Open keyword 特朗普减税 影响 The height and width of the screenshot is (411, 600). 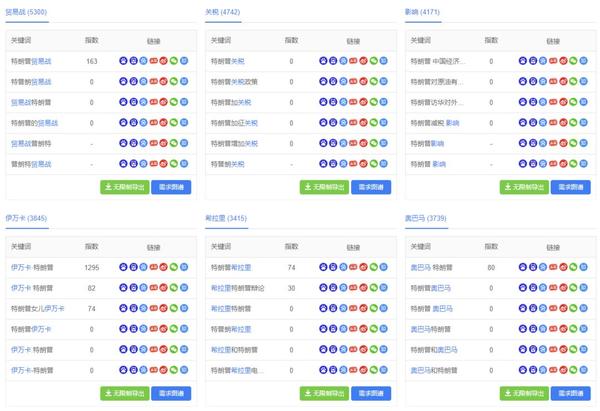435,123
